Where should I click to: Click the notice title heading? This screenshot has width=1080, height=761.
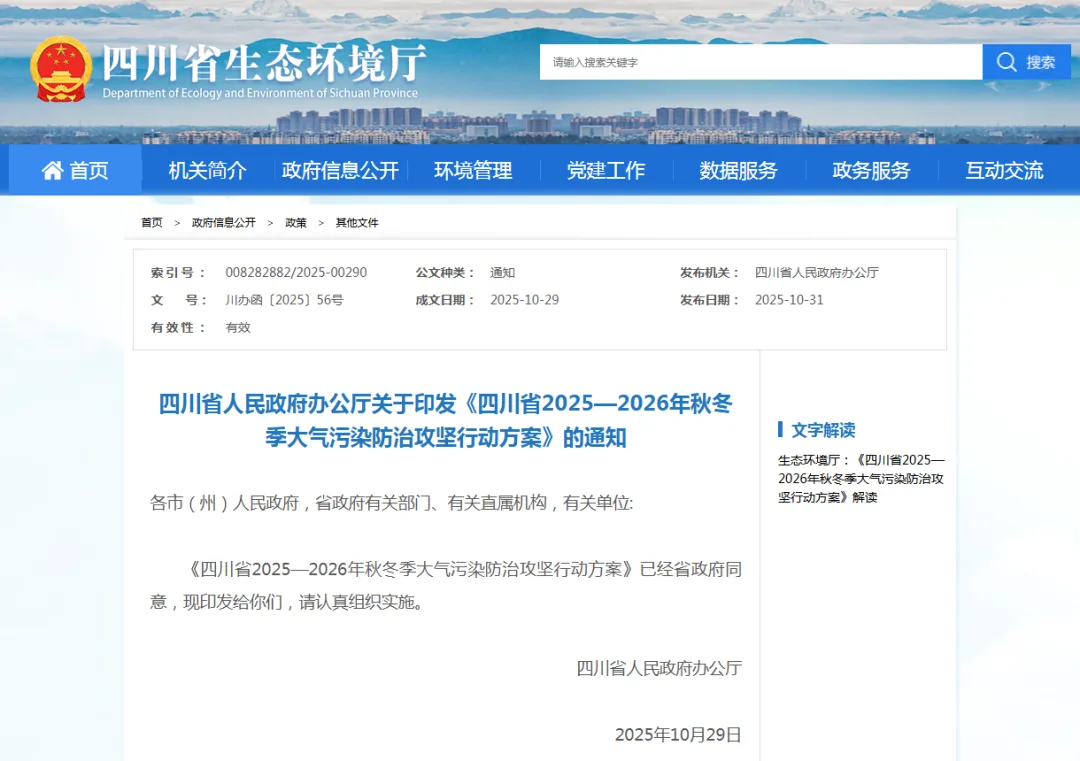coord(445,420)
